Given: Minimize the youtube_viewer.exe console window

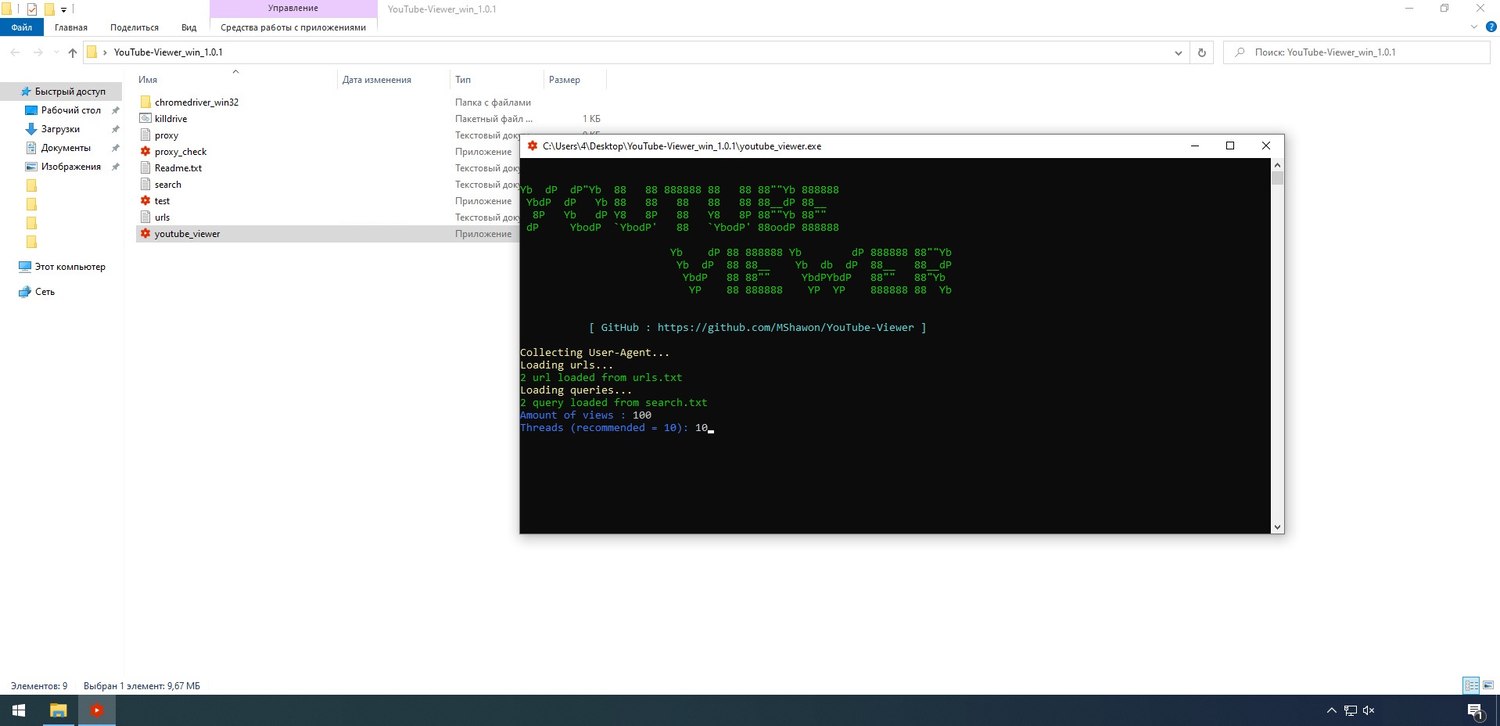Looking at the screenshot, I should point(1194,146).
